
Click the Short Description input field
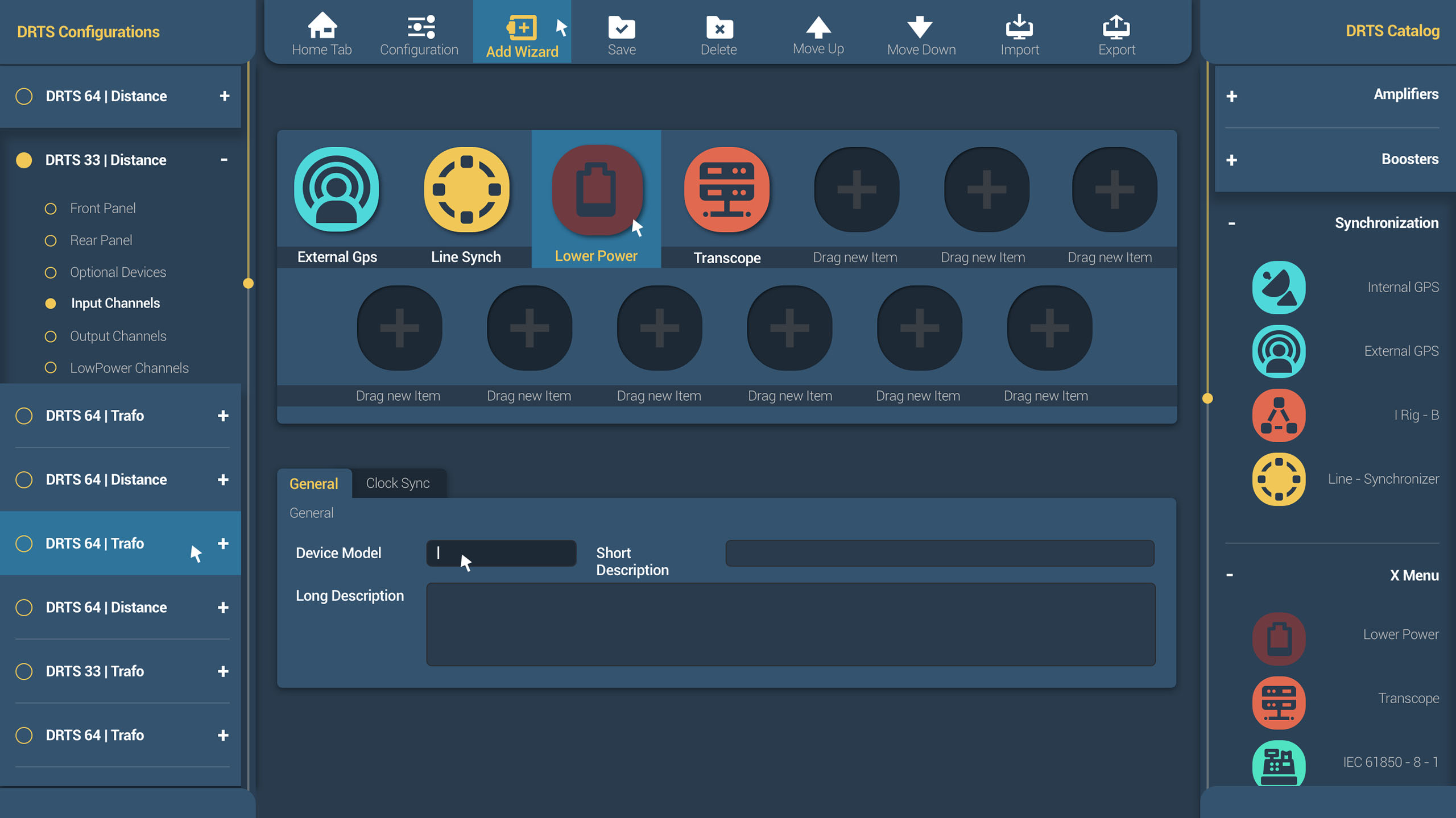point(940,553)
